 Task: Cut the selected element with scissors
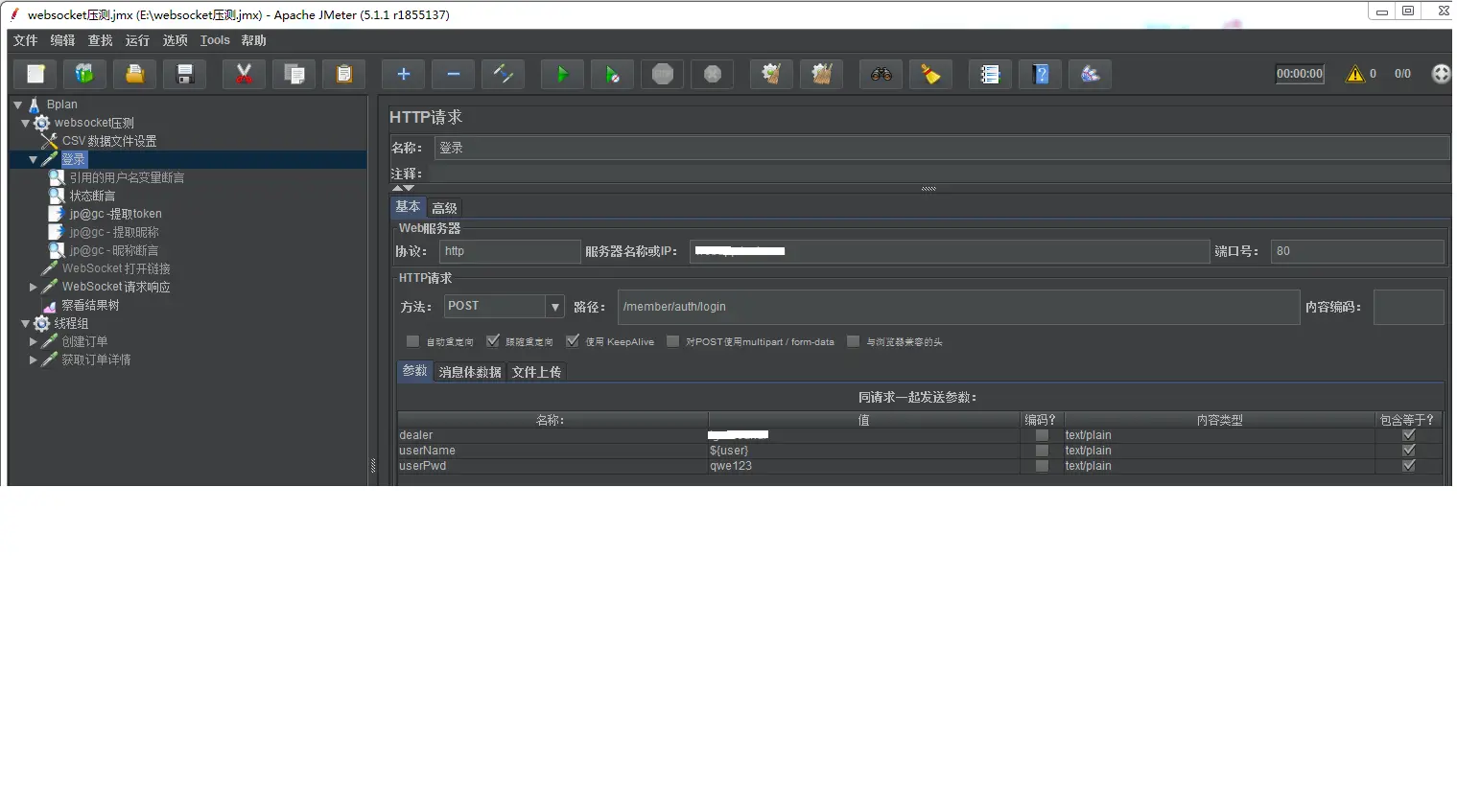(x=244, y=74)
